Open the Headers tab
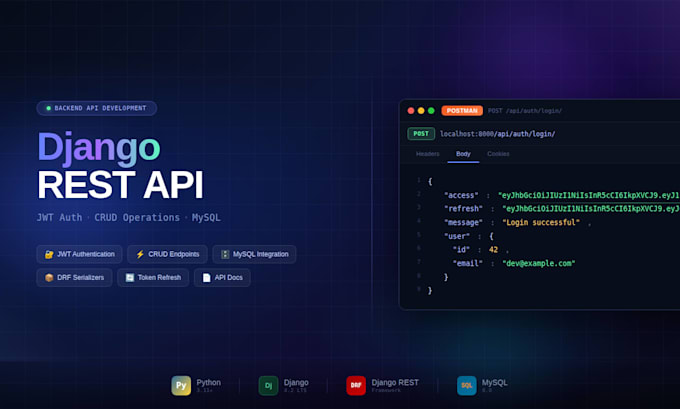This screenshot has width=680, height=409. point(428,154)
